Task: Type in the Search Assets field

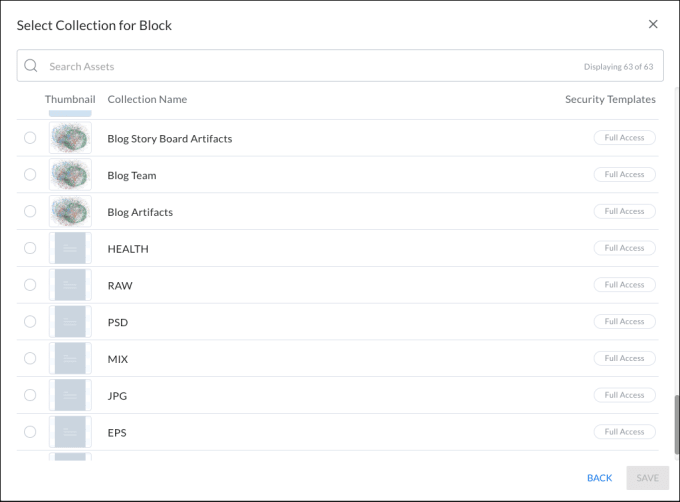Action: [300, 66]
